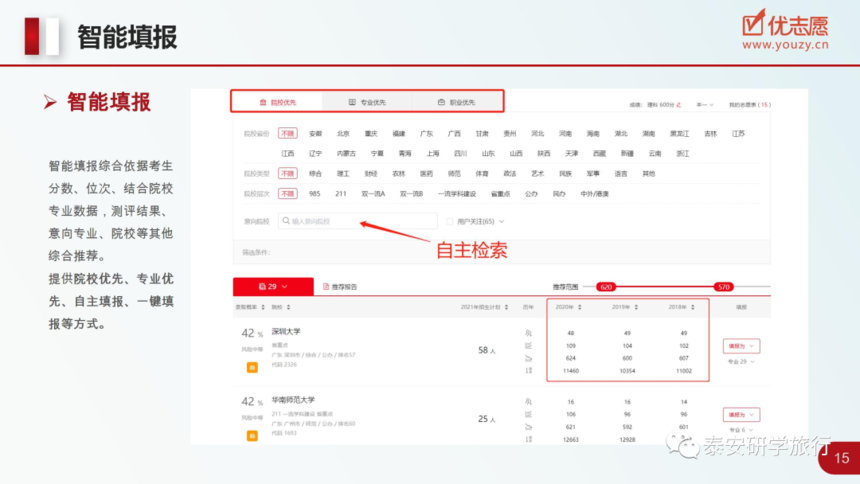The image size is (860, 484).
Task: Click the enrollment count icon in 深圳大学 row
Action: point(529,333)
